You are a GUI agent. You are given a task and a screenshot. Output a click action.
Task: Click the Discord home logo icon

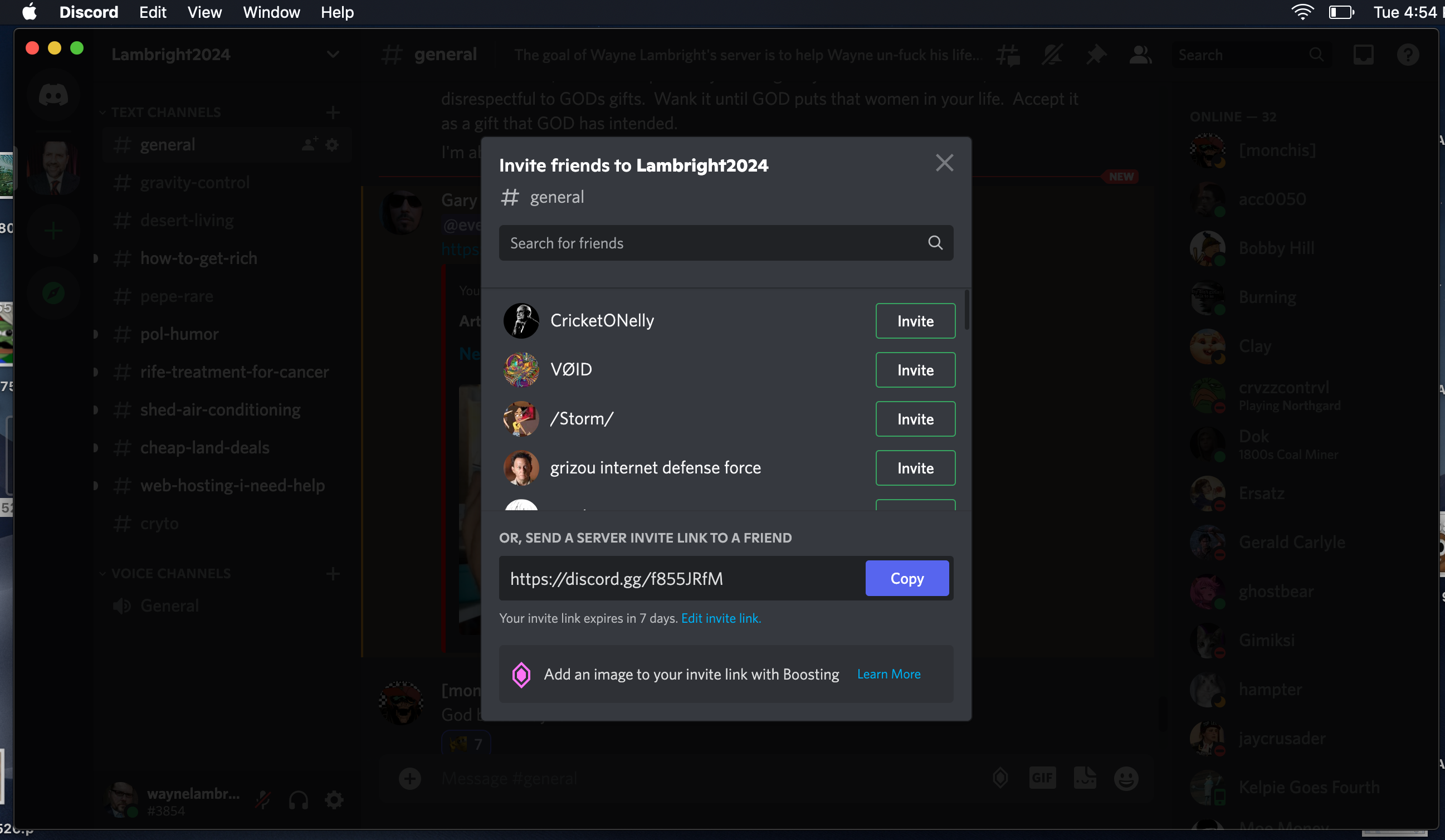point(53,96)
